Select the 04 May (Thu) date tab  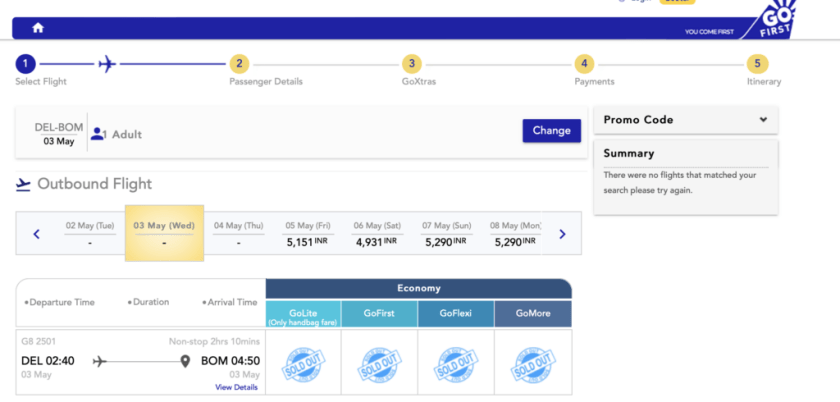(238, 234)
